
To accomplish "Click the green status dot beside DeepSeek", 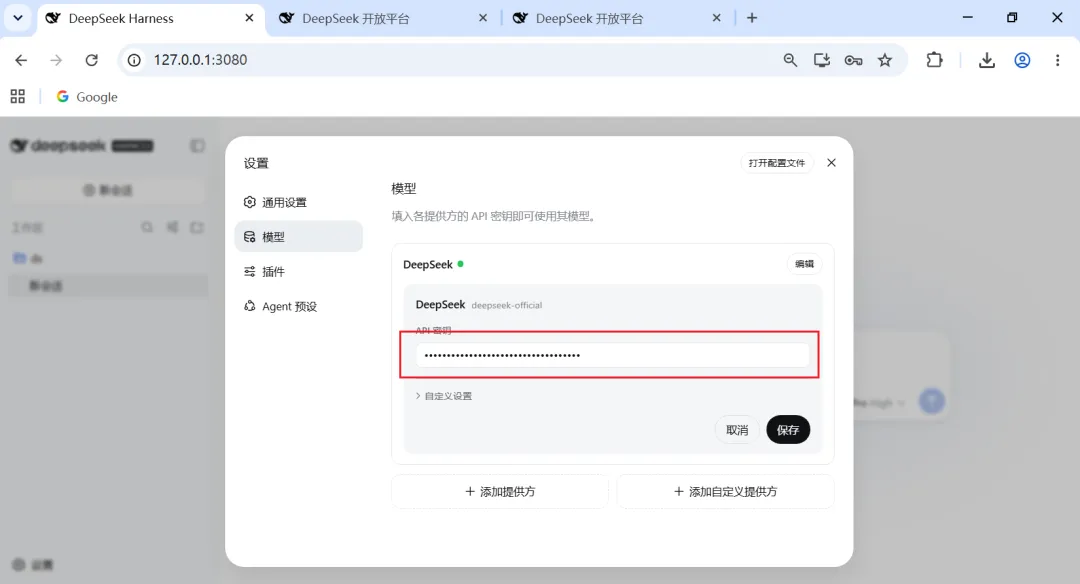I will tap(460, 264).
